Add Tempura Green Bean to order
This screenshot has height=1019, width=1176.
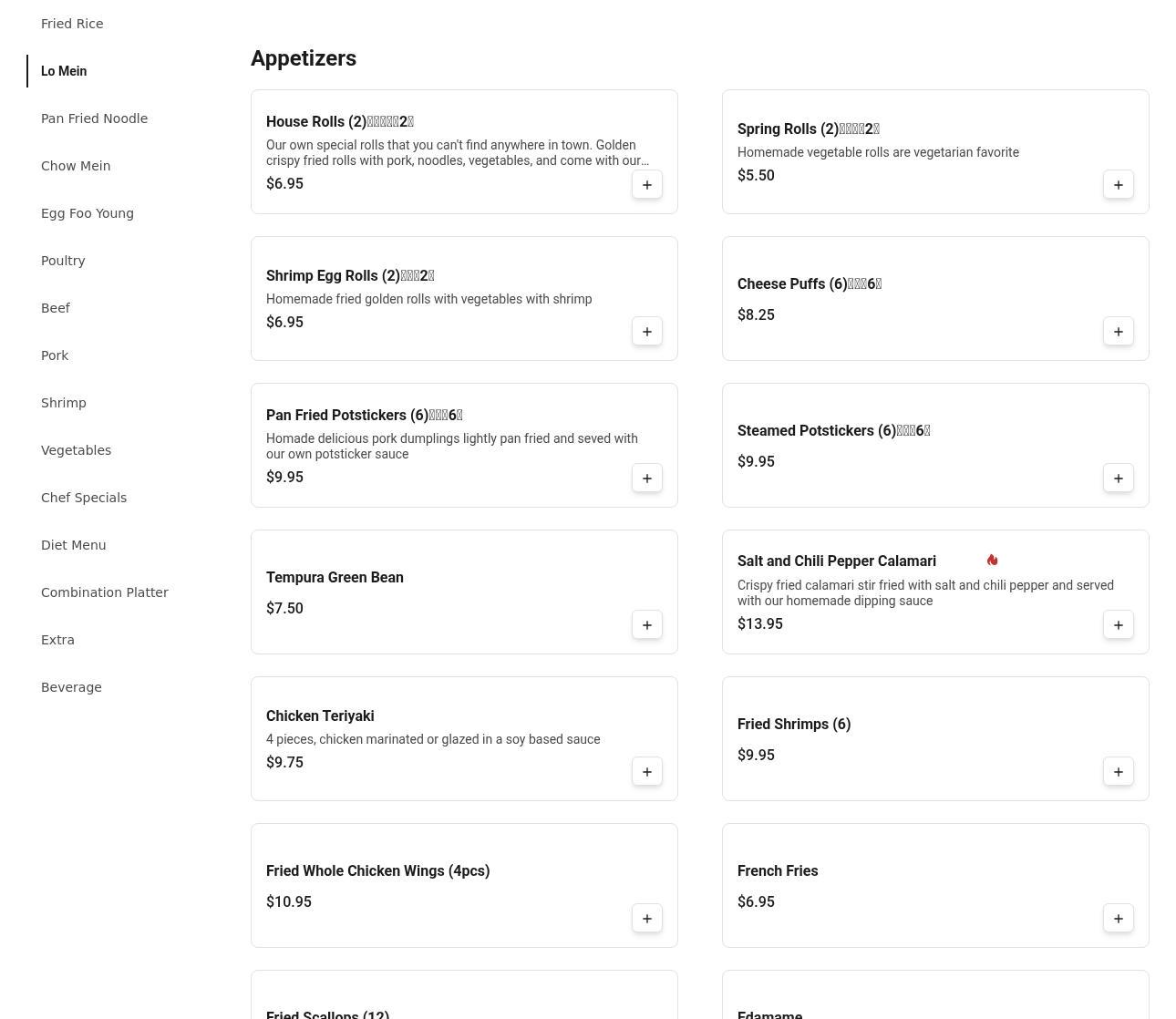pyautogui.click(x=646, y=625)
